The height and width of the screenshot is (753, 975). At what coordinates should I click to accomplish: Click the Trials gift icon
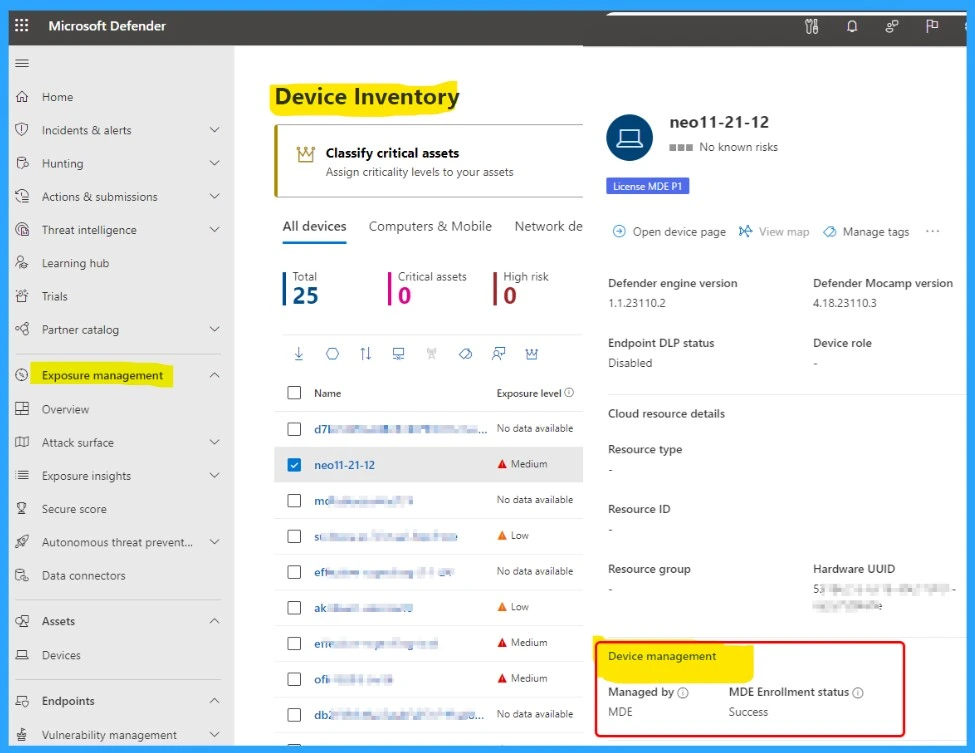[x=22, y=296]
